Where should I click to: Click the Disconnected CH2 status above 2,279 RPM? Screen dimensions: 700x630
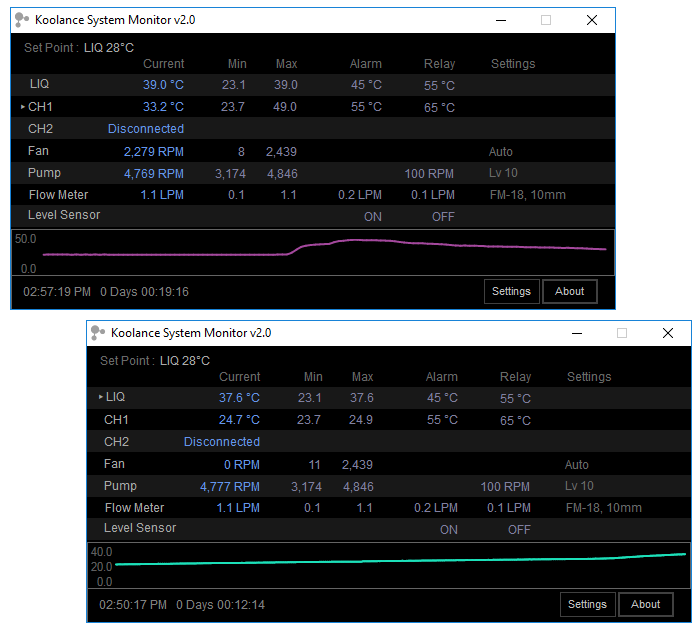[x=146, y=129]
